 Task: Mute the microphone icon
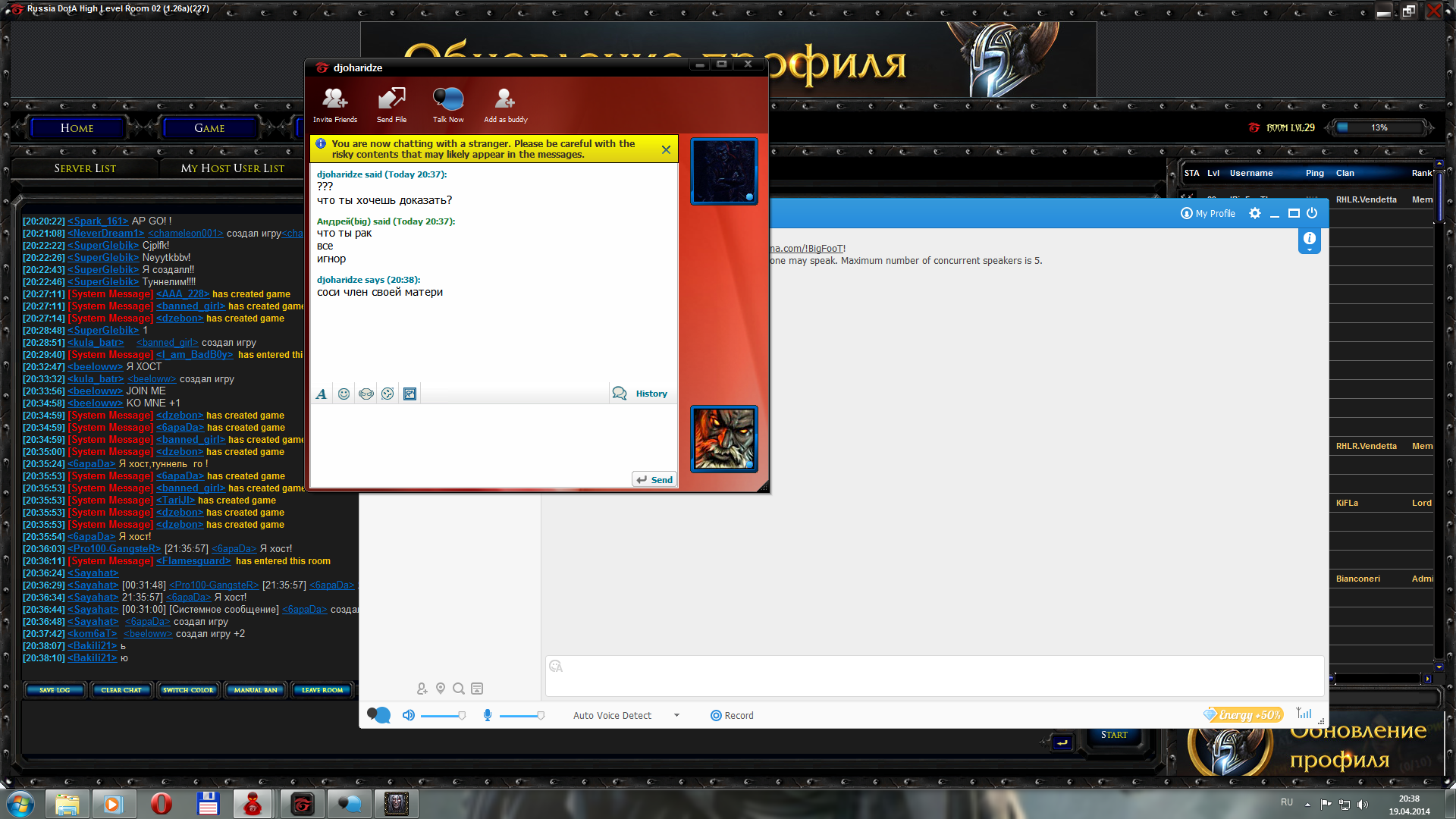click(488, 715)
